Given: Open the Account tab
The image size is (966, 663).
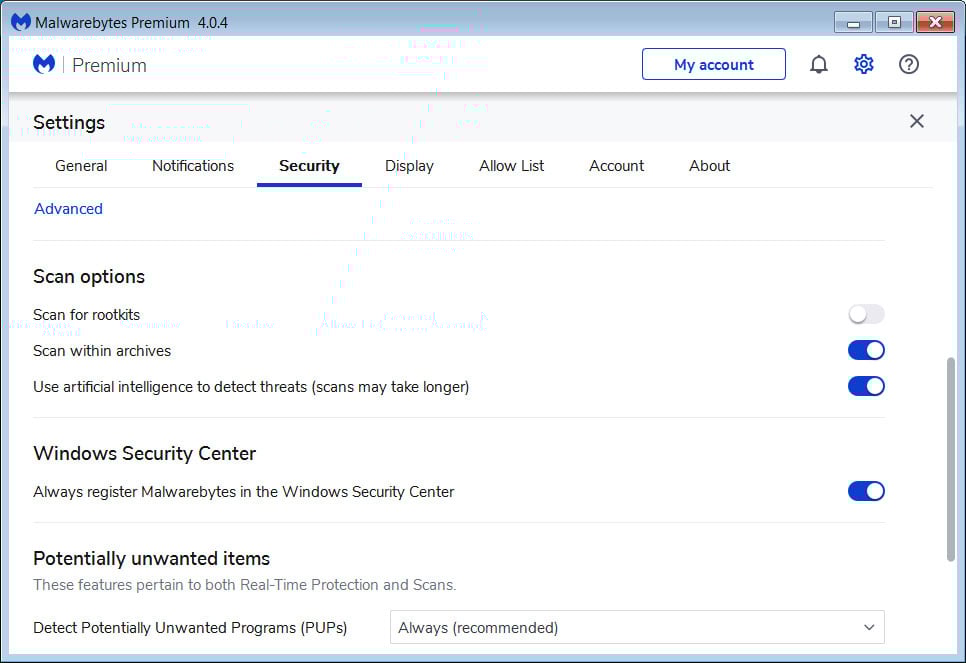Looking at the screenshot, I should [x=616, y=166].
